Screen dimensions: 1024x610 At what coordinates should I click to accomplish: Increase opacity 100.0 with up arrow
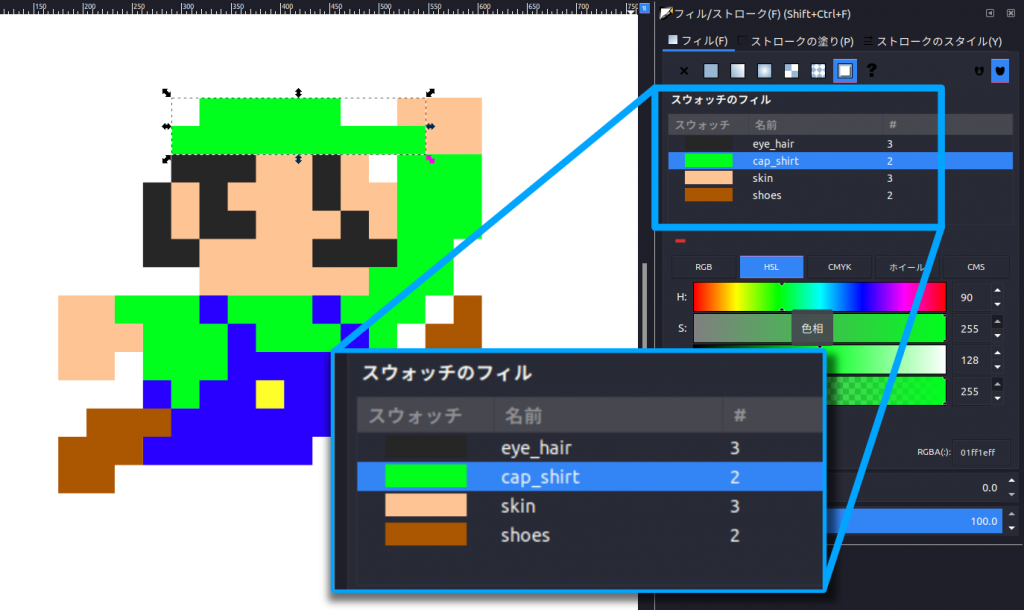point(1012,514)
